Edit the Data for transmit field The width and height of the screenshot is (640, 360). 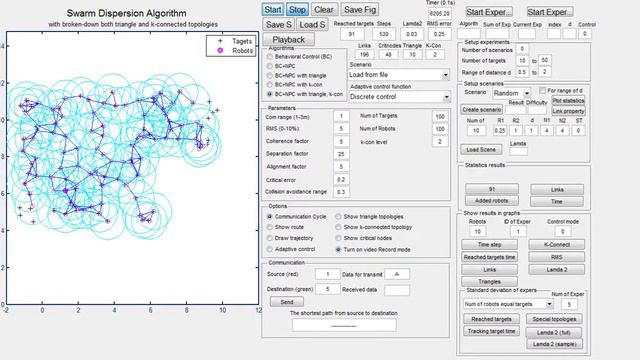(397, 274)
